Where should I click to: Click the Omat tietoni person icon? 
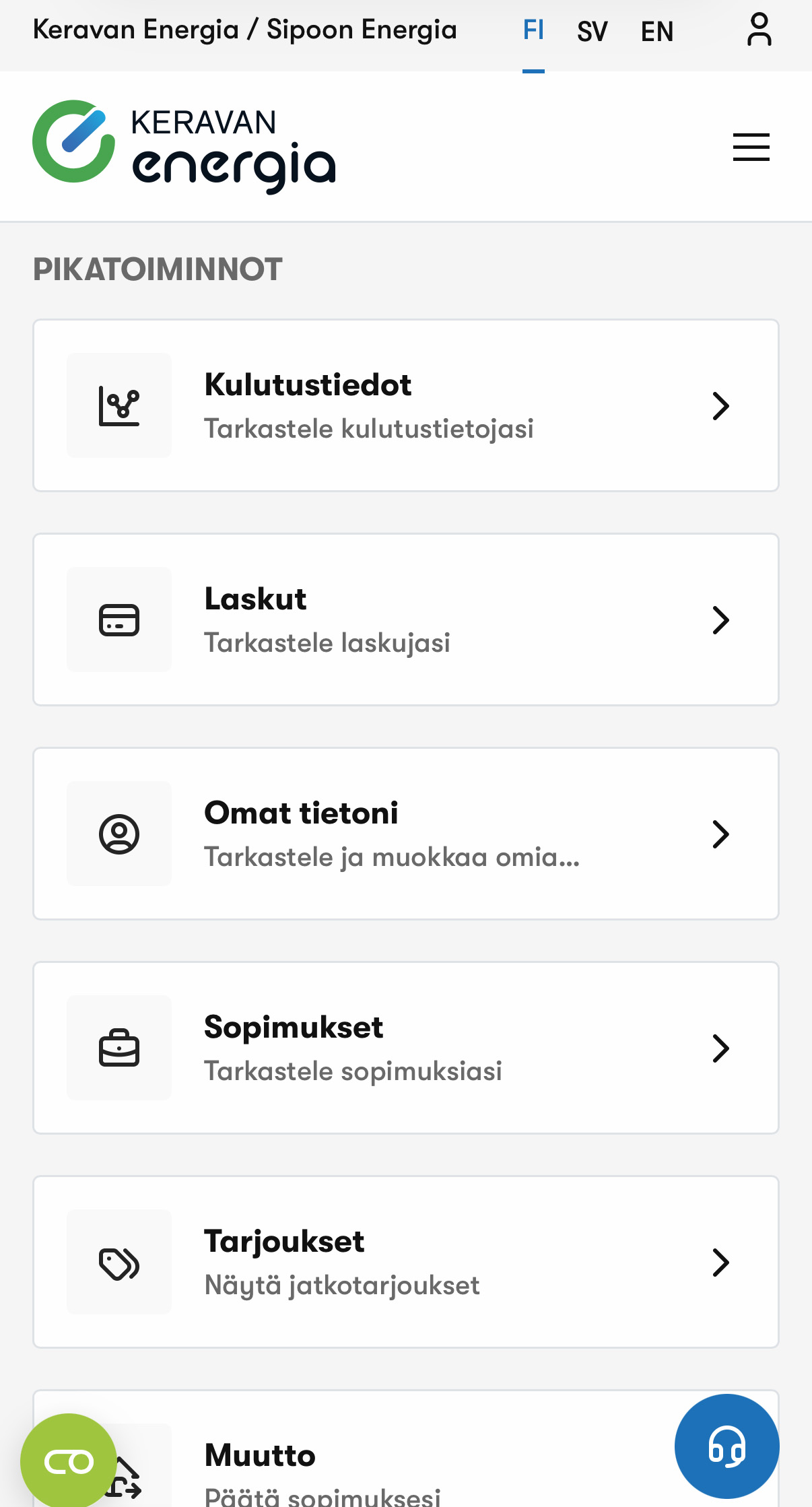(x=119, y=834)
